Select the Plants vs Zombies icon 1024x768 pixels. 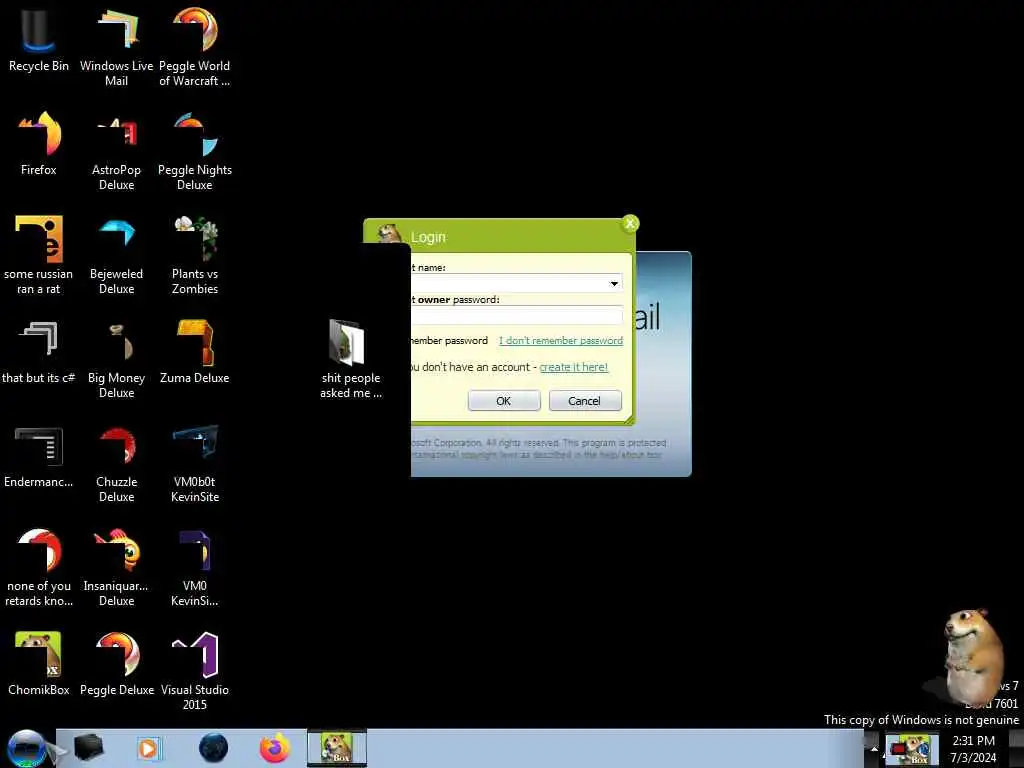coord(195,255)
